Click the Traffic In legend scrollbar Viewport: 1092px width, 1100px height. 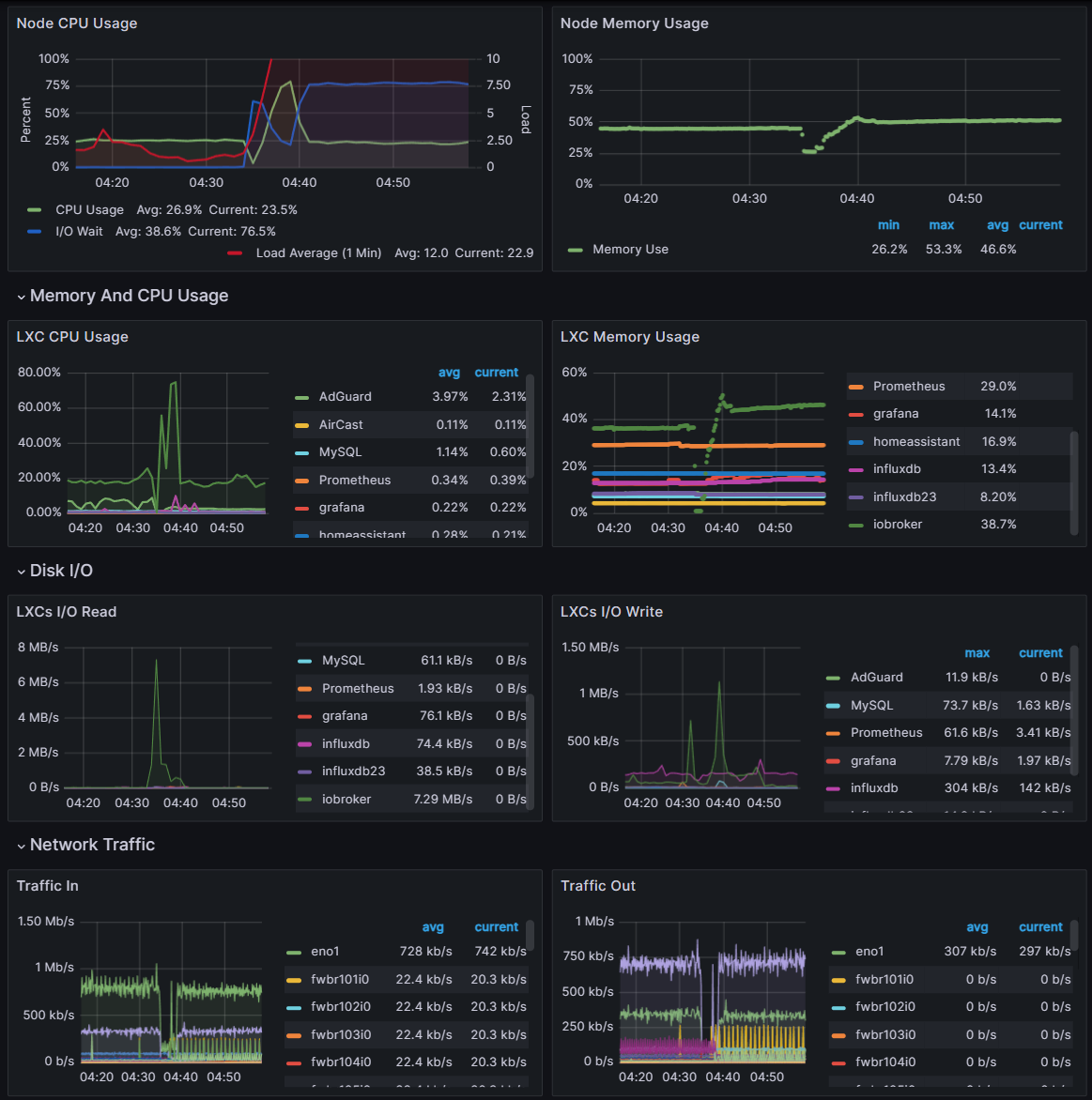(x=530, y=937)
